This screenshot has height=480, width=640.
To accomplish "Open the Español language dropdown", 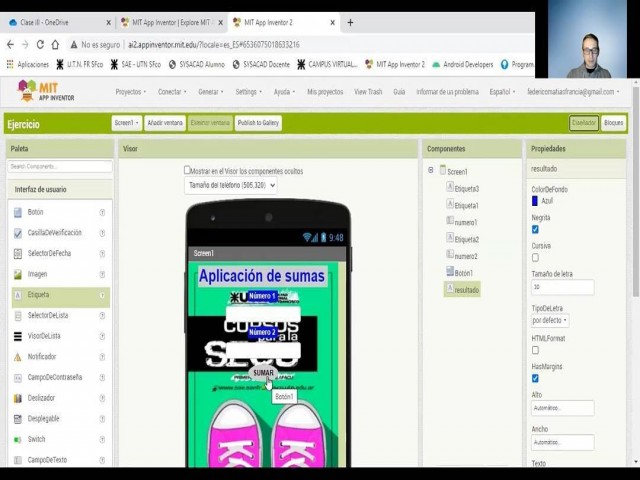I will click(502, 92).
